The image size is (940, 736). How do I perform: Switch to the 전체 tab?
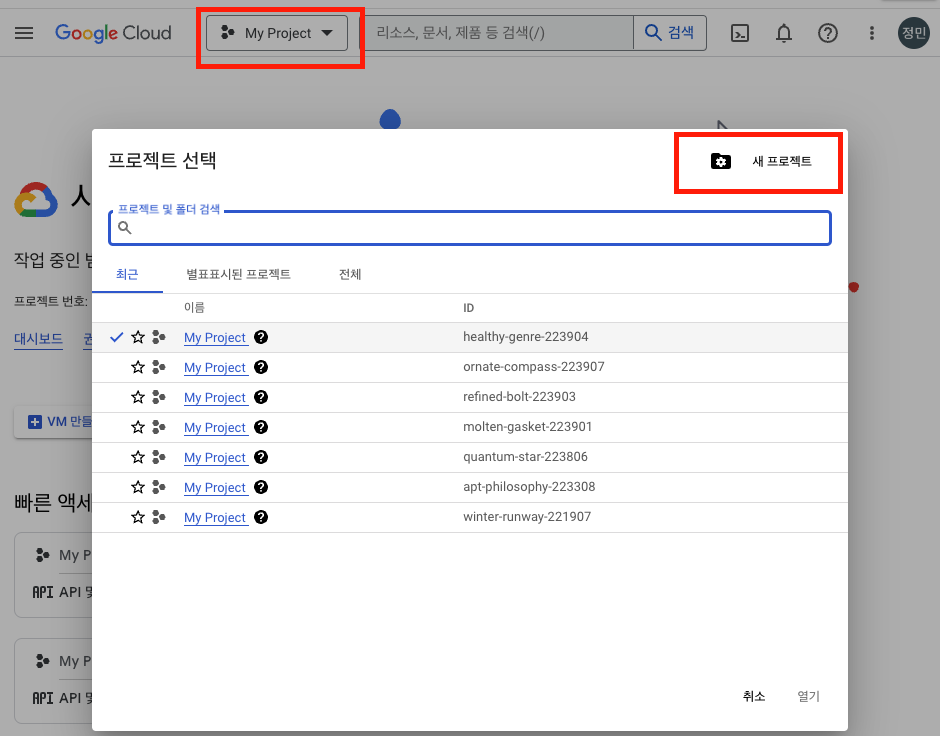coord(350,275)
